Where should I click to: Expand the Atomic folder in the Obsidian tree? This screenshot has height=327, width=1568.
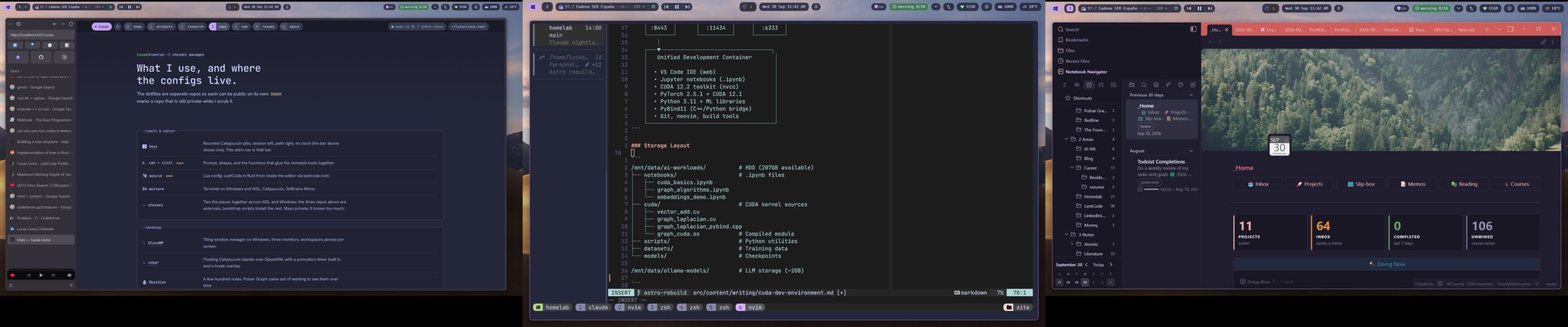[x=1072, y=244]
